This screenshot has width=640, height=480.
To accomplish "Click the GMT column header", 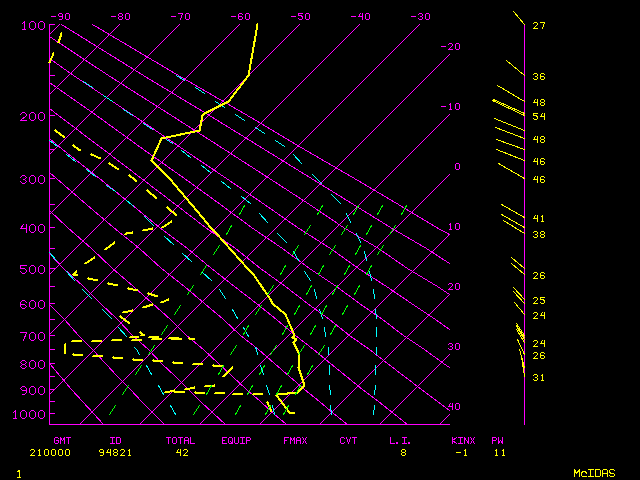I will click(62, 440).
